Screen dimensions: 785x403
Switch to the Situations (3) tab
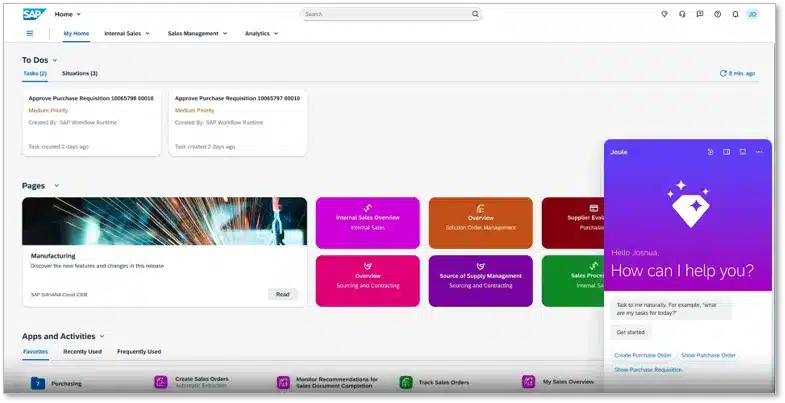click(80, 74)
